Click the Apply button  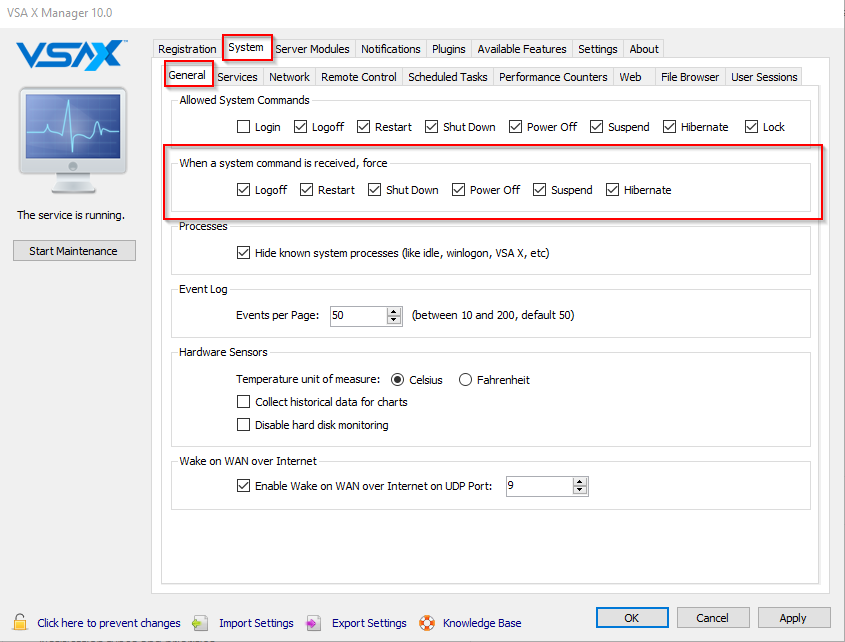[793, 618]
